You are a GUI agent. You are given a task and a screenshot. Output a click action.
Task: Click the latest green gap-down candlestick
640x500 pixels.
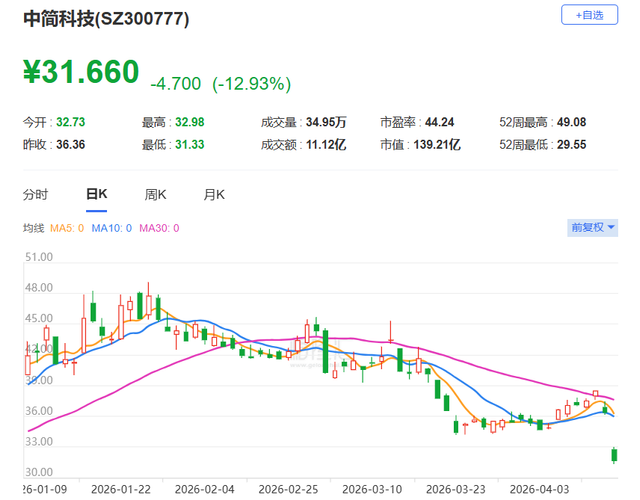[614, 455]
